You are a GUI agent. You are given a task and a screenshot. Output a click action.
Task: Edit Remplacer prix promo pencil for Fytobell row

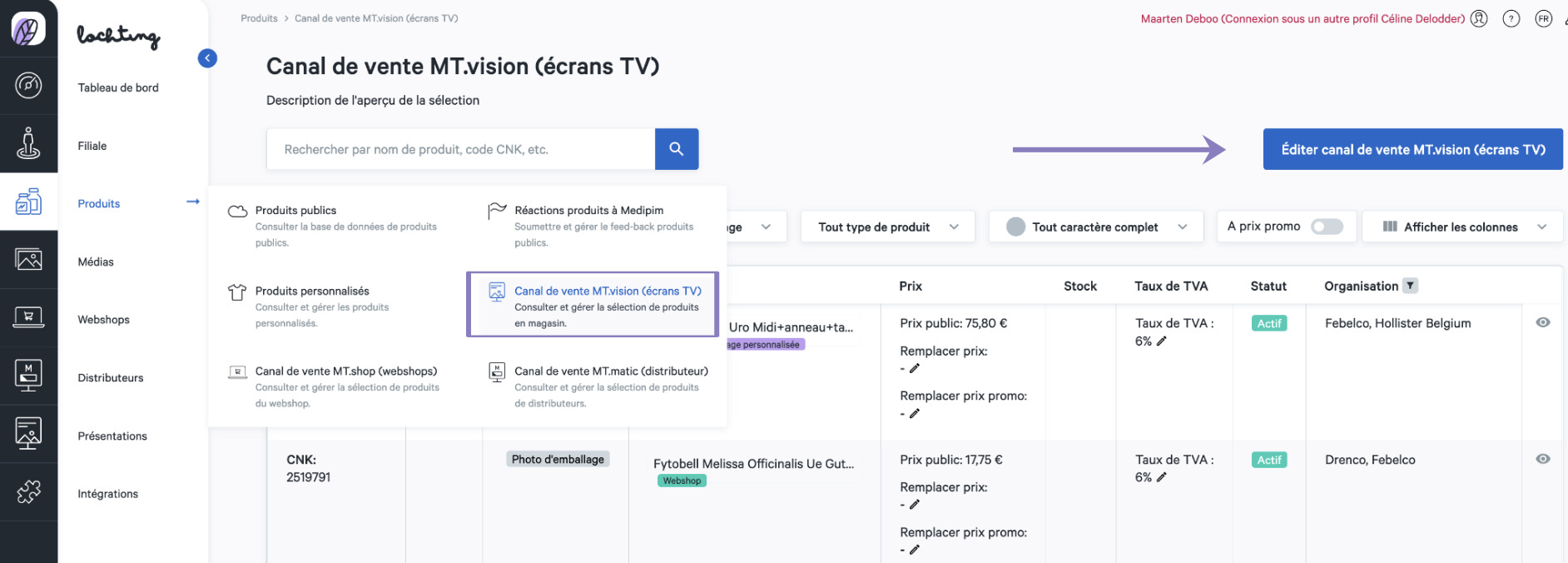pos(915,549)
